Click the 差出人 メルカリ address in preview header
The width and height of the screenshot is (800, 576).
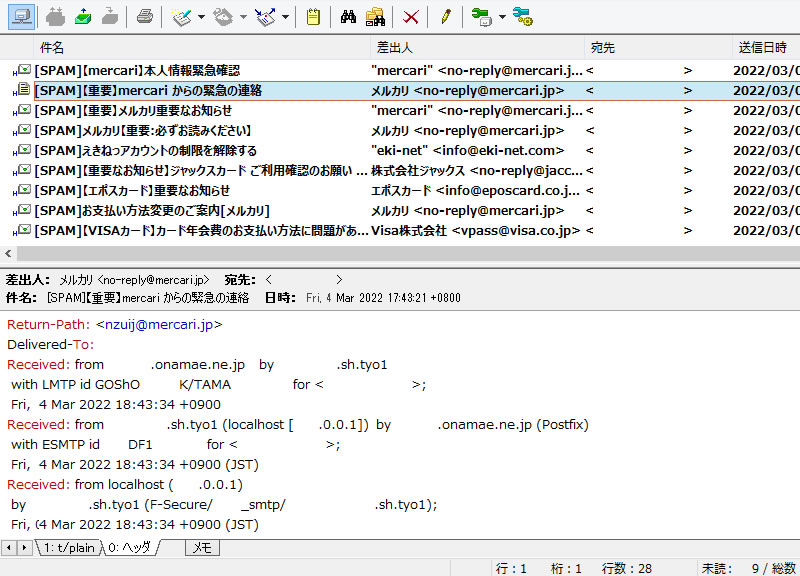click(x=134, y=280)
